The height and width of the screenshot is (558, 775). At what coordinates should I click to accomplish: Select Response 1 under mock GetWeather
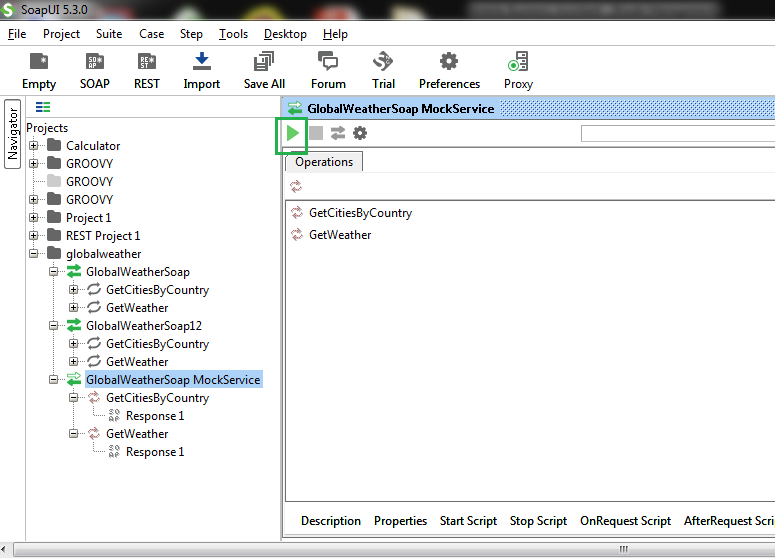click(x=155, y=452)
